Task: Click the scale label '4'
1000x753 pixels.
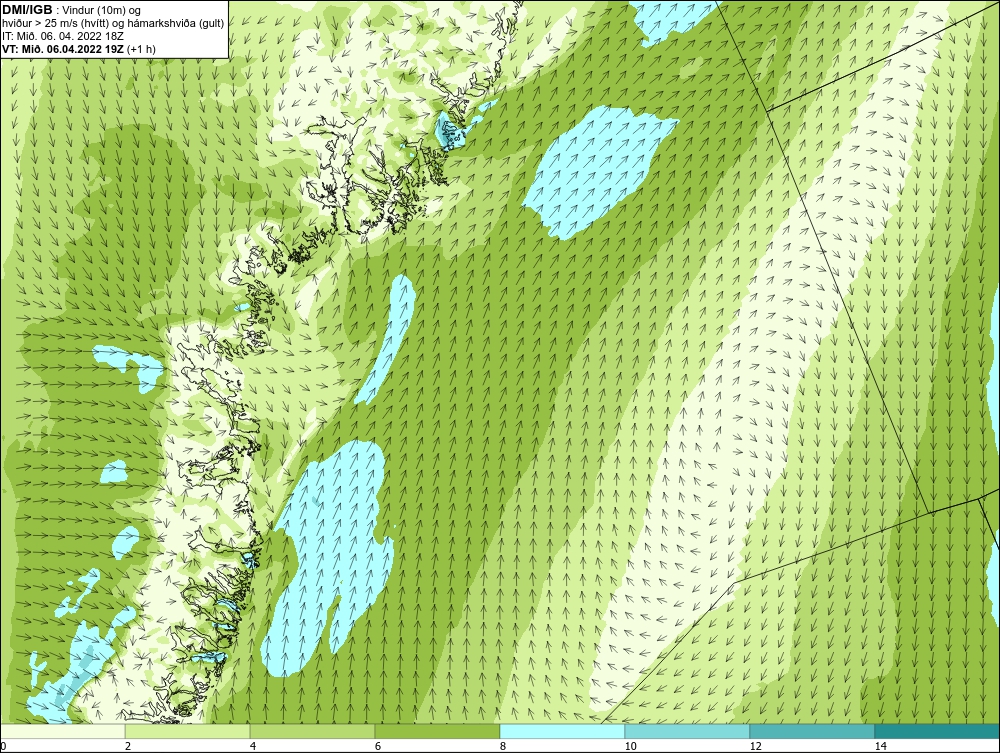Action: (x=253, y=746)
